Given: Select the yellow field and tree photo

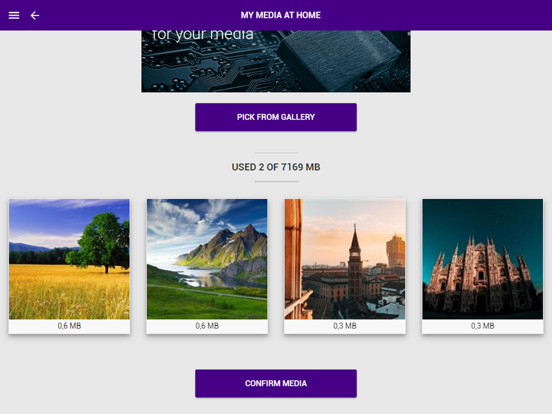Looking at the screenshot, I should coord(69,259).
